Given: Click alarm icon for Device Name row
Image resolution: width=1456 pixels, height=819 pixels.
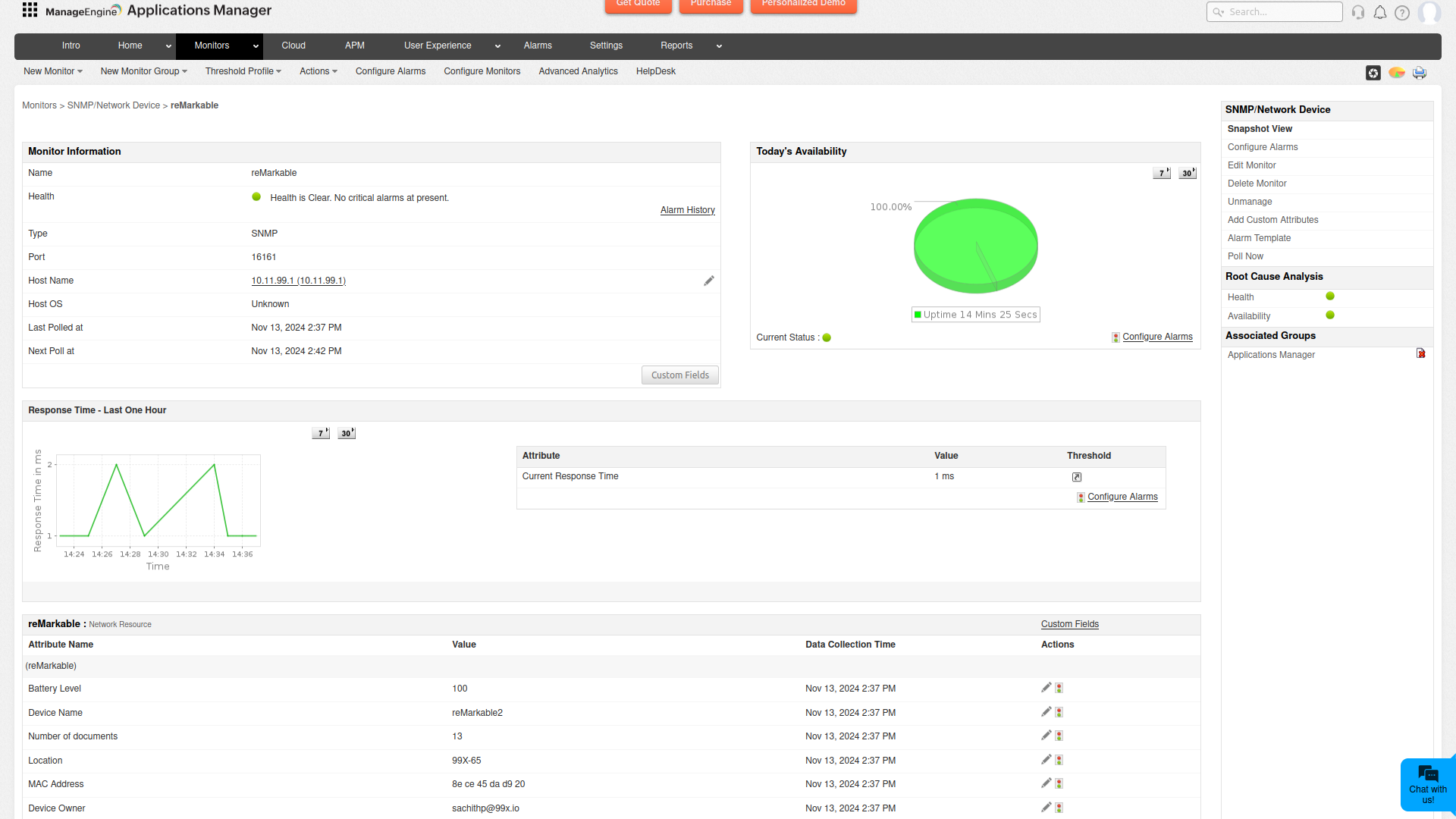Looking at the screenshot, I should coord(1059,713).
